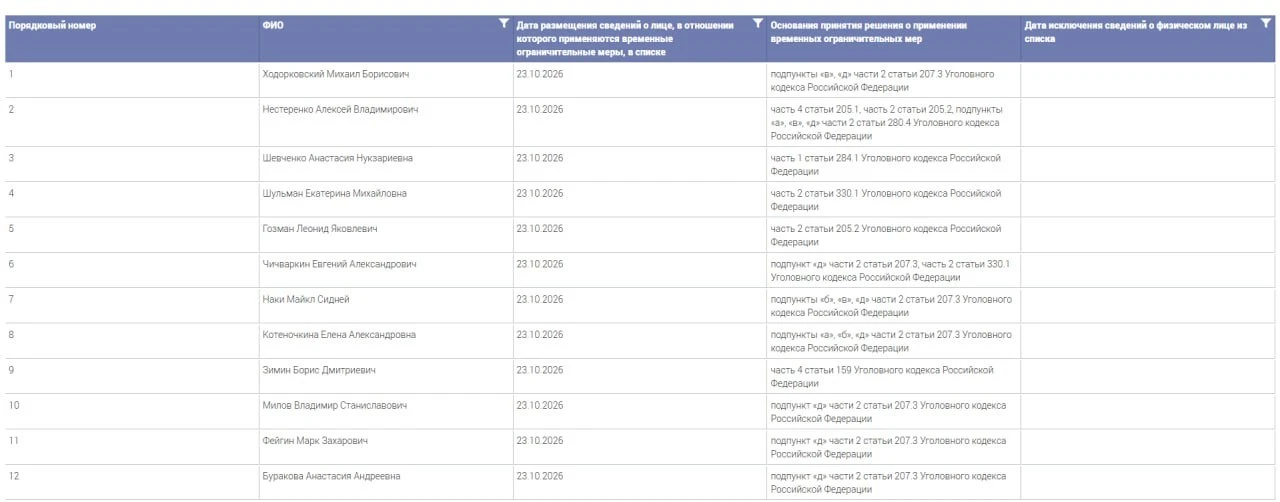Click the ФИО column header text
Screen dimensions: 1280x502
[272, 25]
